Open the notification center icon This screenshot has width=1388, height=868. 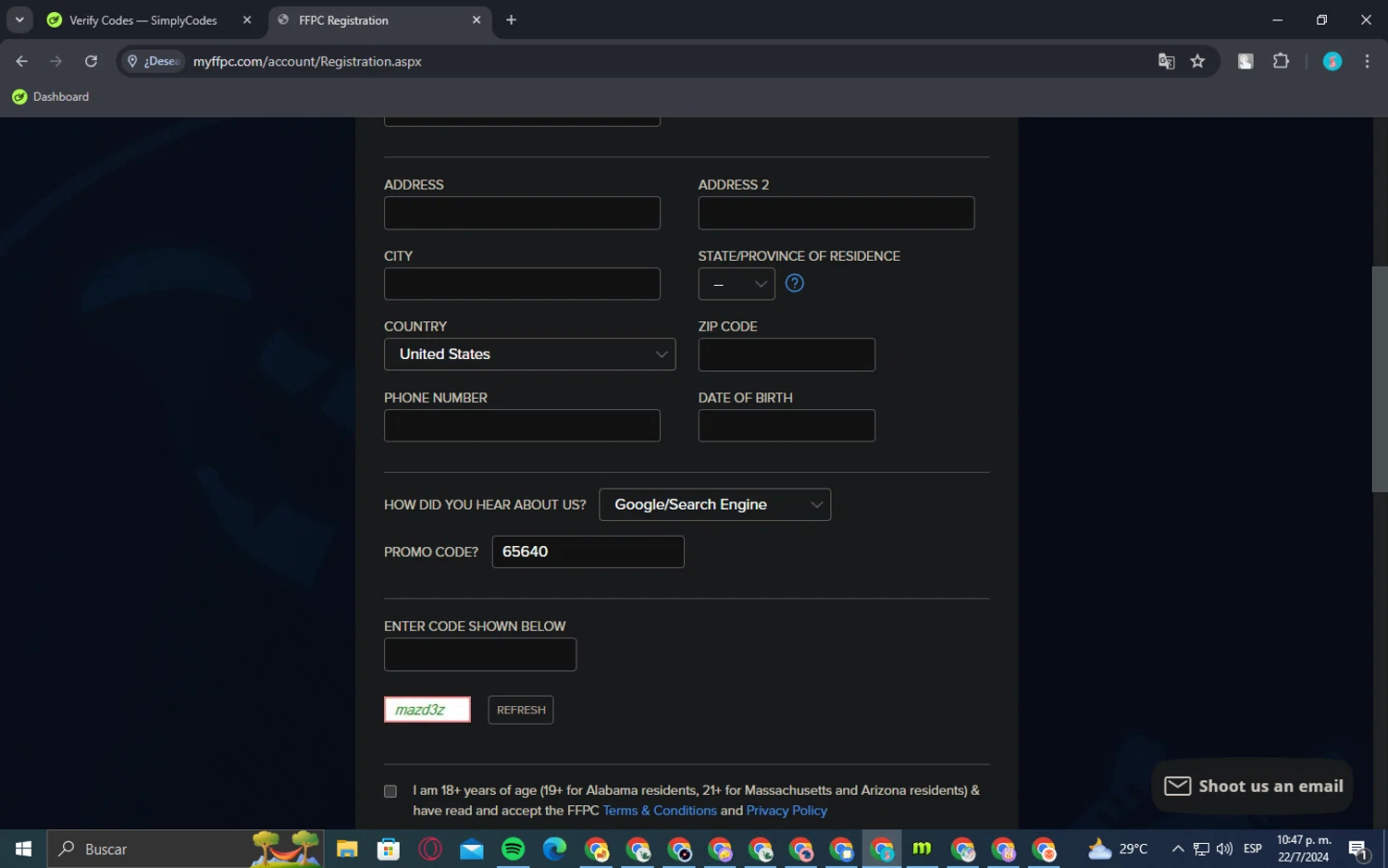coord(1358,849)
